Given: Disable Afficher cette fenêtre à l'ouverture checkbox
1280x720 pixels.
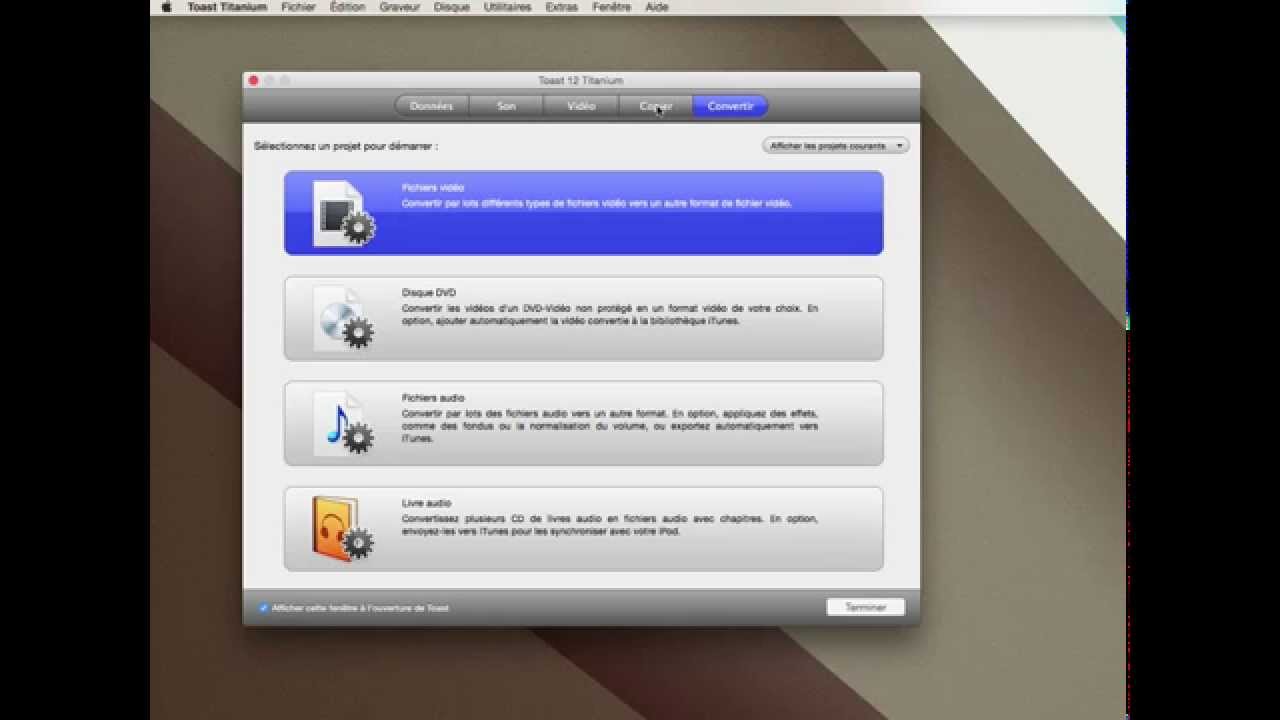Looking at the screenshot, I should [264, 608].
